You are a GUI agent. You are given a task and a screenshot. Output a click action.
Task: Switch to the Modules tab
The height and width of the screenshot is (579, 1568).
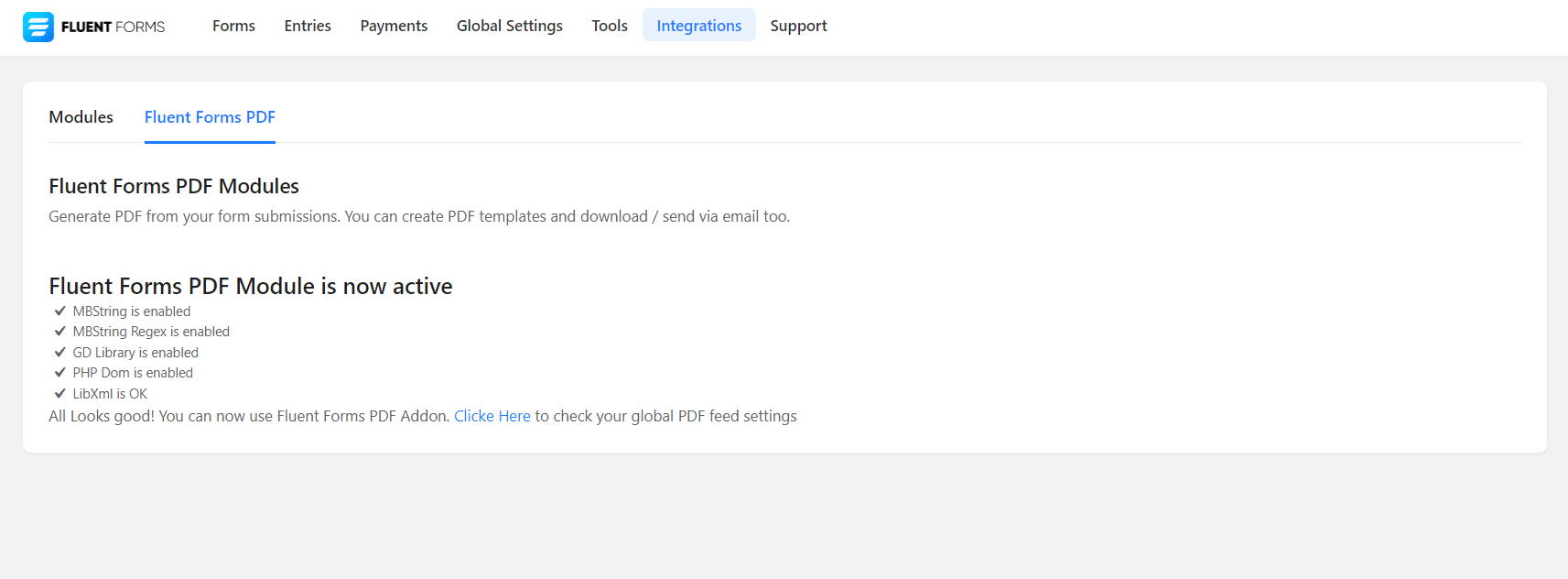point(81,117)
